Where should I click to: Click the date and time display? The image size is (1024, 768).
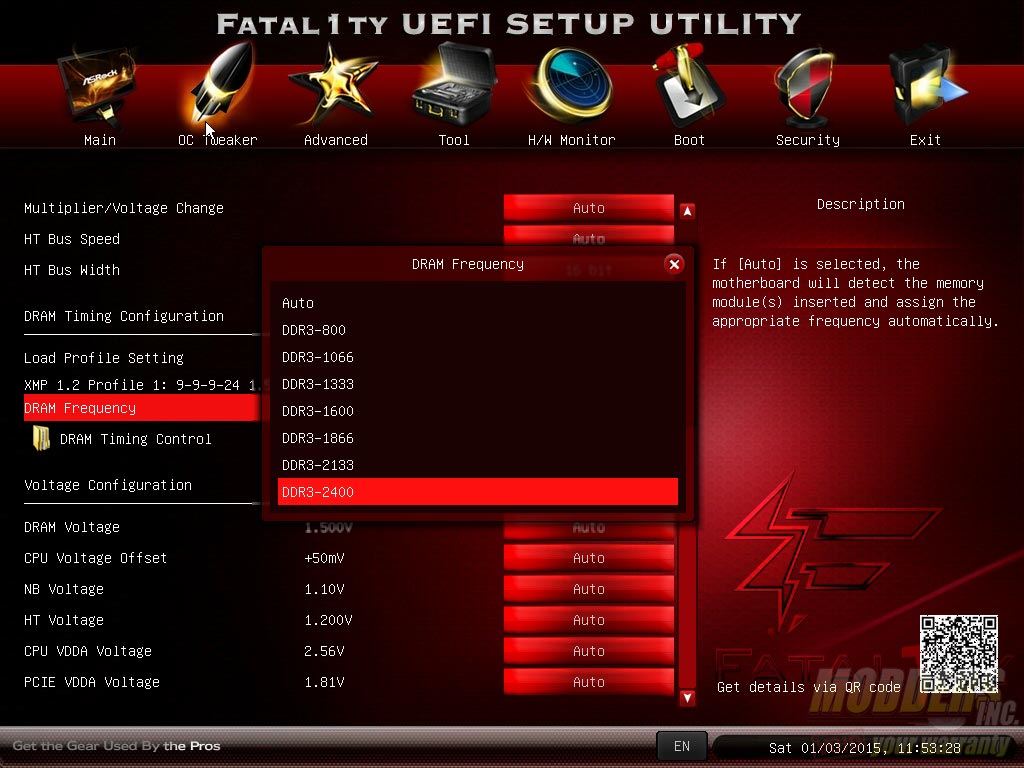click(x=865, y=748)
